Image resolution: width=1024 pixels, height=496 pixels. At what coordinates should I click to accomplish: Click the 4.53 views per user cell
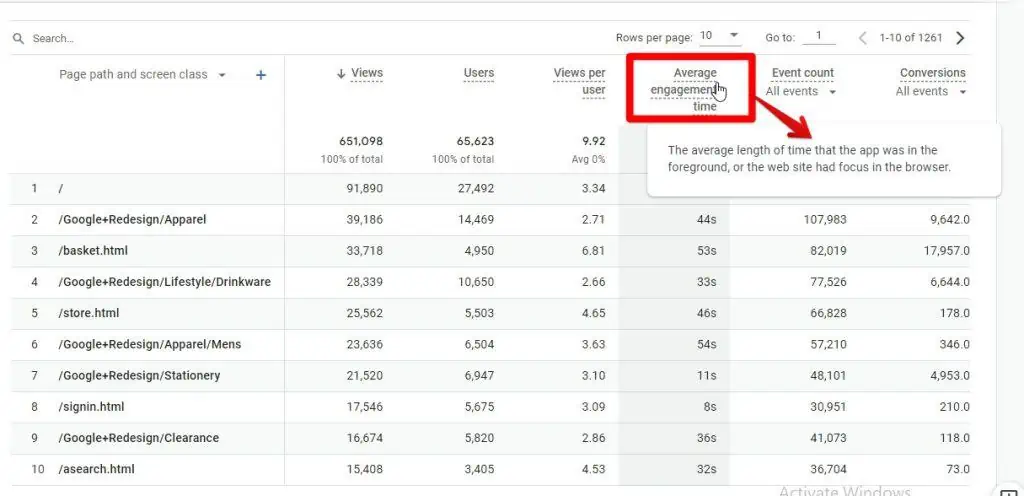click(x=594, y=469)
